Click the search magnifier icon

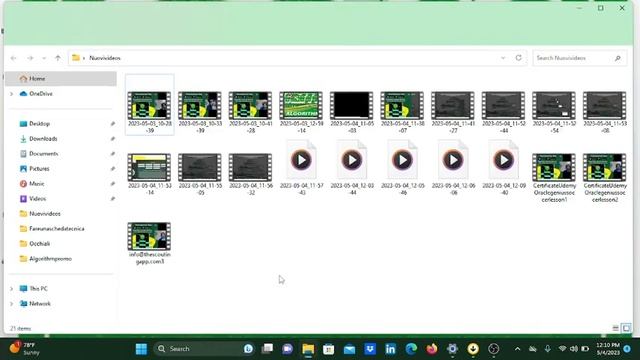click(618, 58)
